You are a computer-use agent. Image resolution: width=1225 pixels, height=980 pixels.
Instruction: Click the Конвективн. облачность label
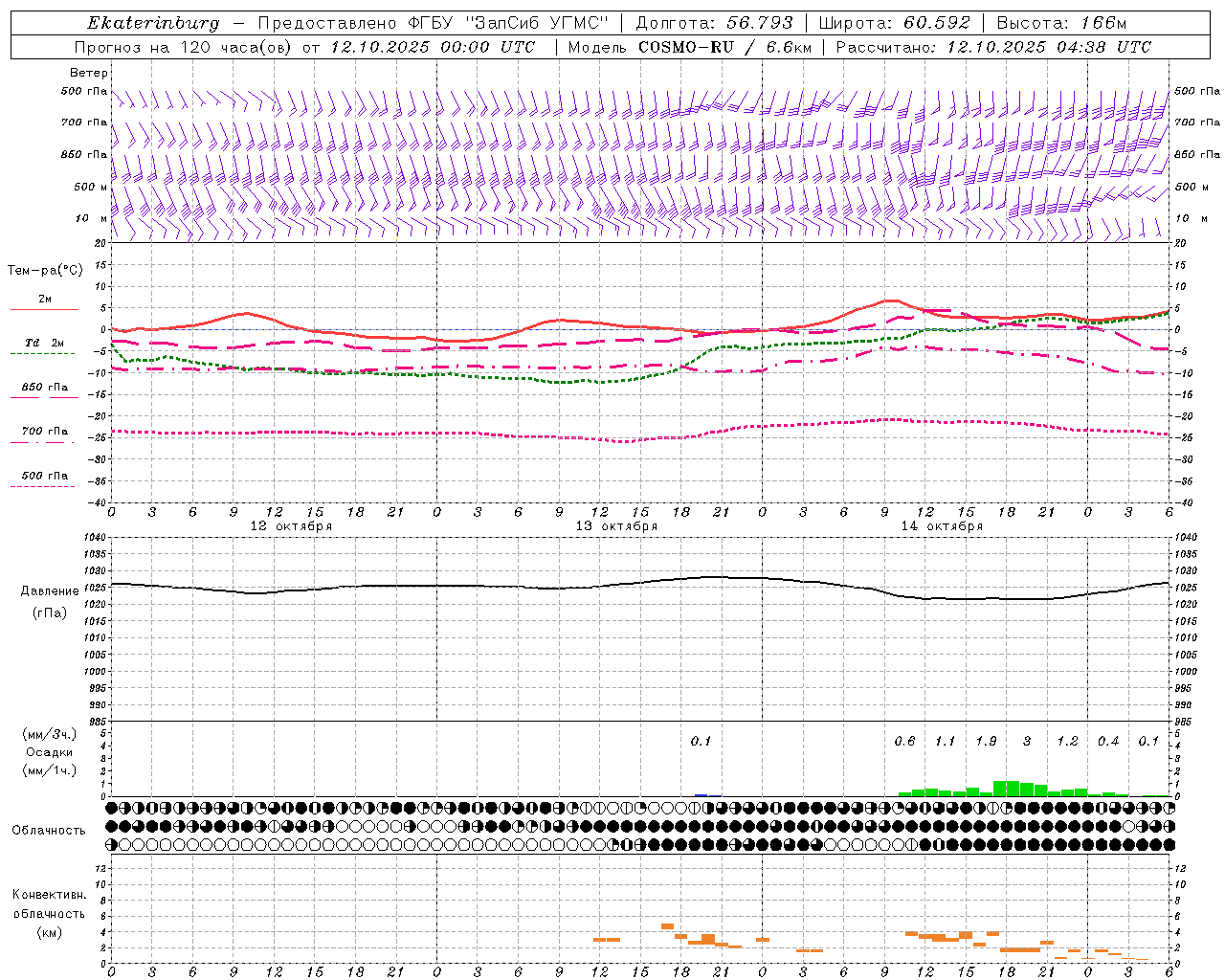pyautogui.click(x=49, y=913)
